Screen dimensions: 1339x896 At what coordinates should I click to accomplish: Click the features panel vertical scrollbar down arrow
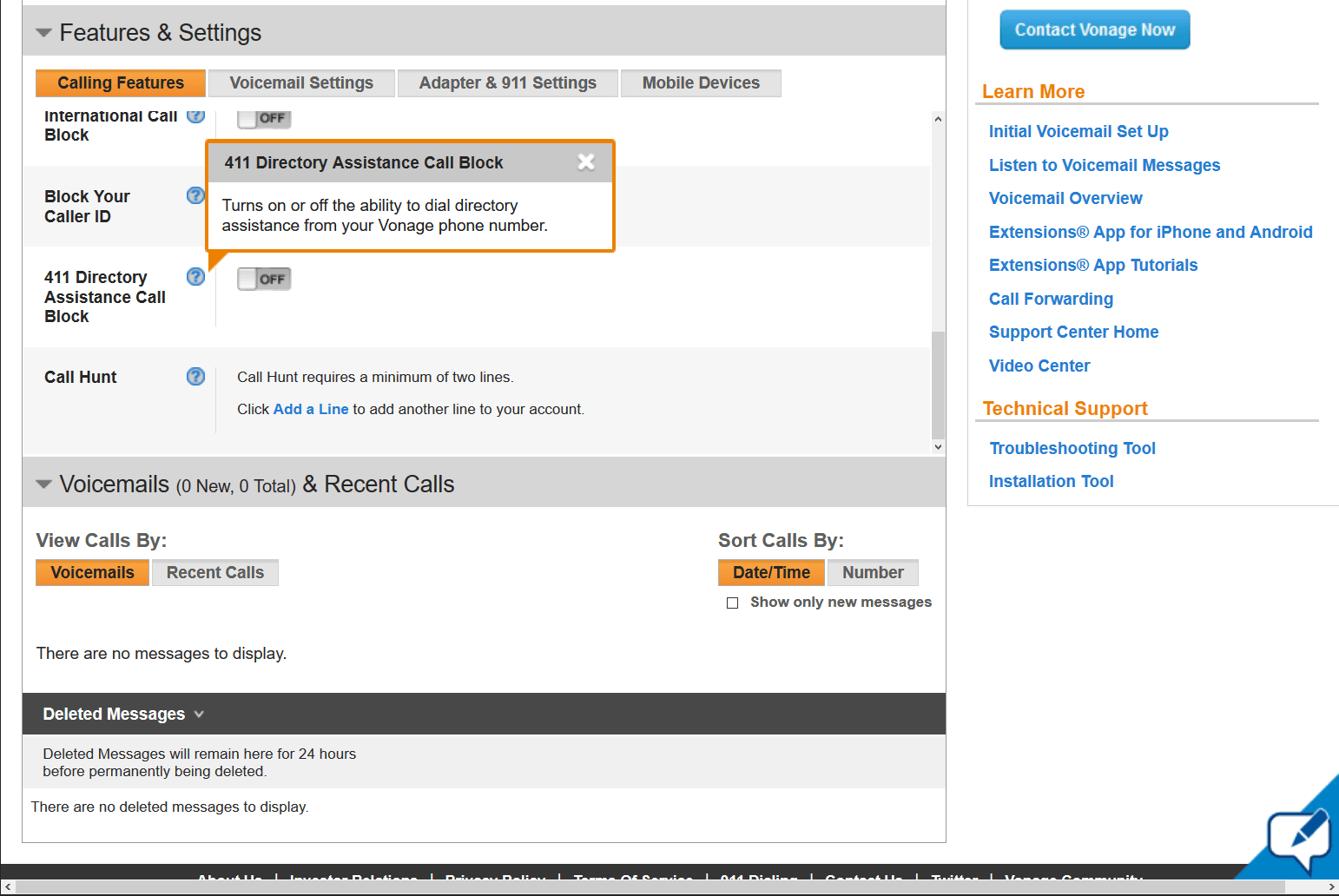click(x=938, y=446)
